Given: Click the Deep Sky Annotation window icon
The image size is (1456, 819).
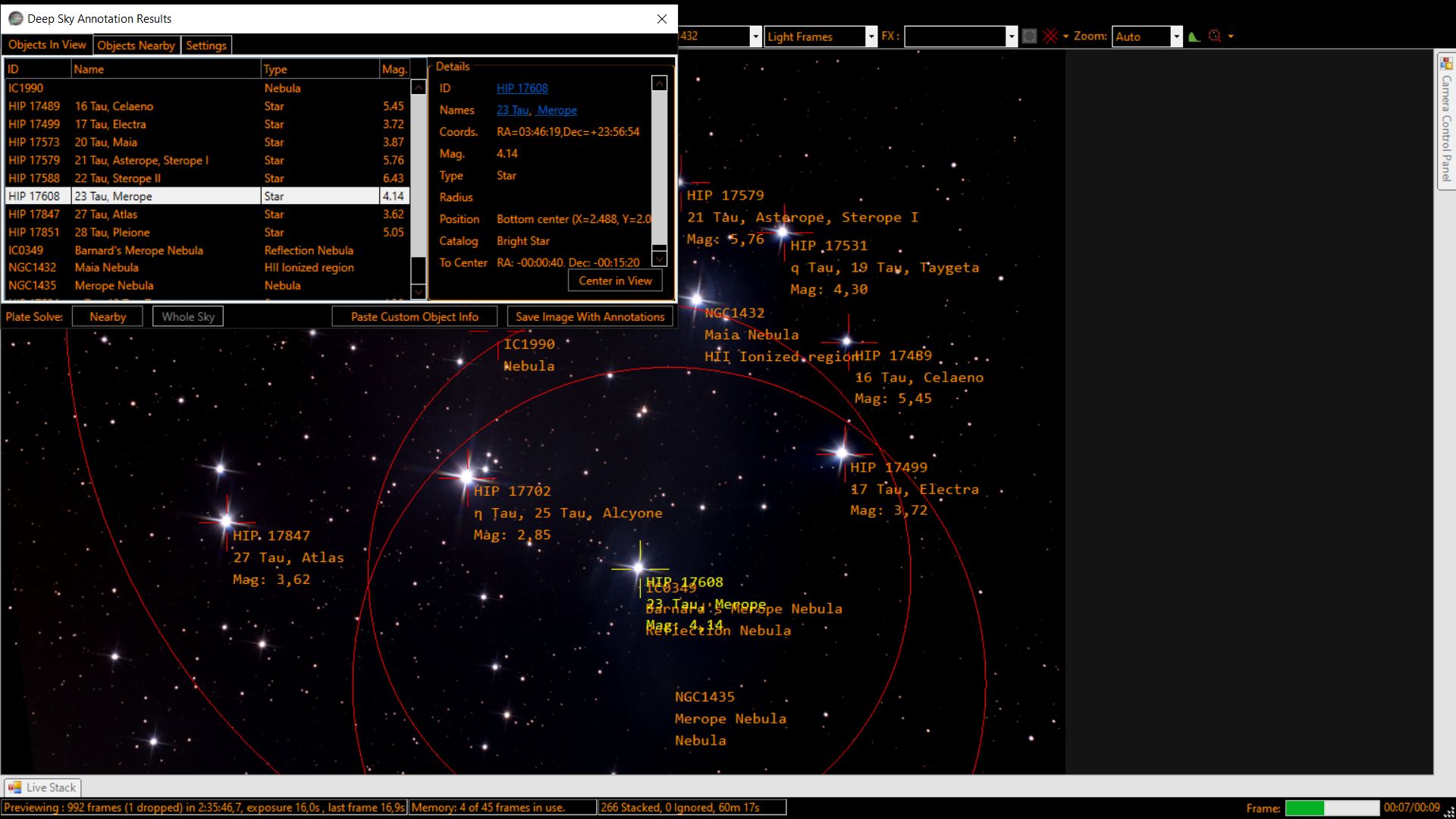Looking at the screenshot, I should click(x=16, y=19).
